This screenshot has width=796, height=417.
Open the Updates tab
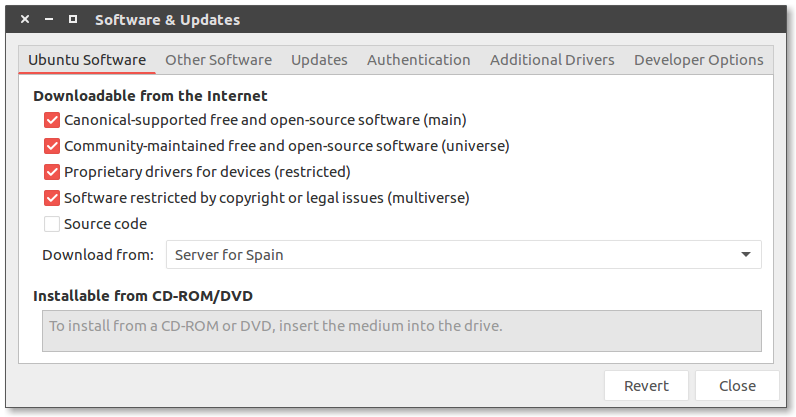coord(319,60)
